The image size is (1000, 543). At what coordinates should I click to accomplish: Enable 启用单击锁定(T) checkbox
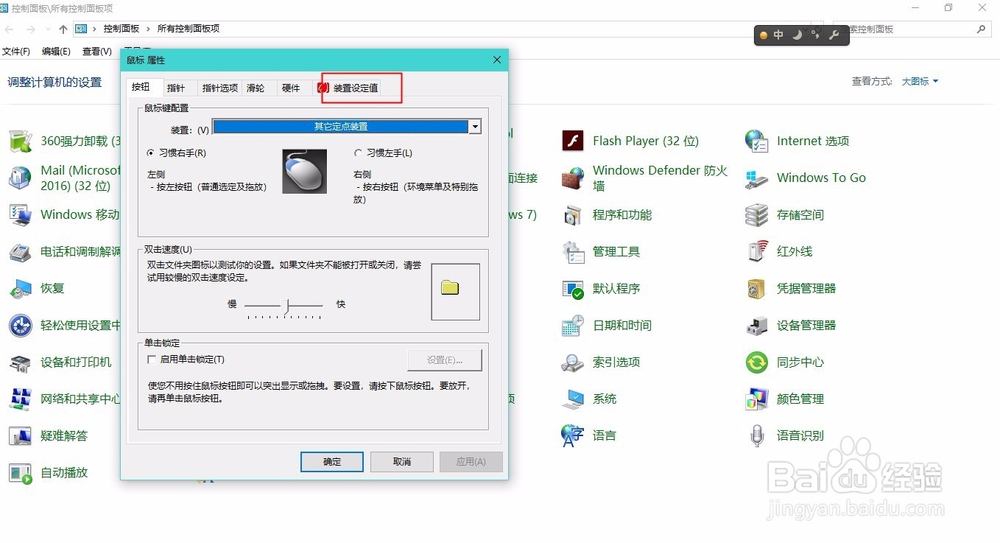tap(151, 359)
